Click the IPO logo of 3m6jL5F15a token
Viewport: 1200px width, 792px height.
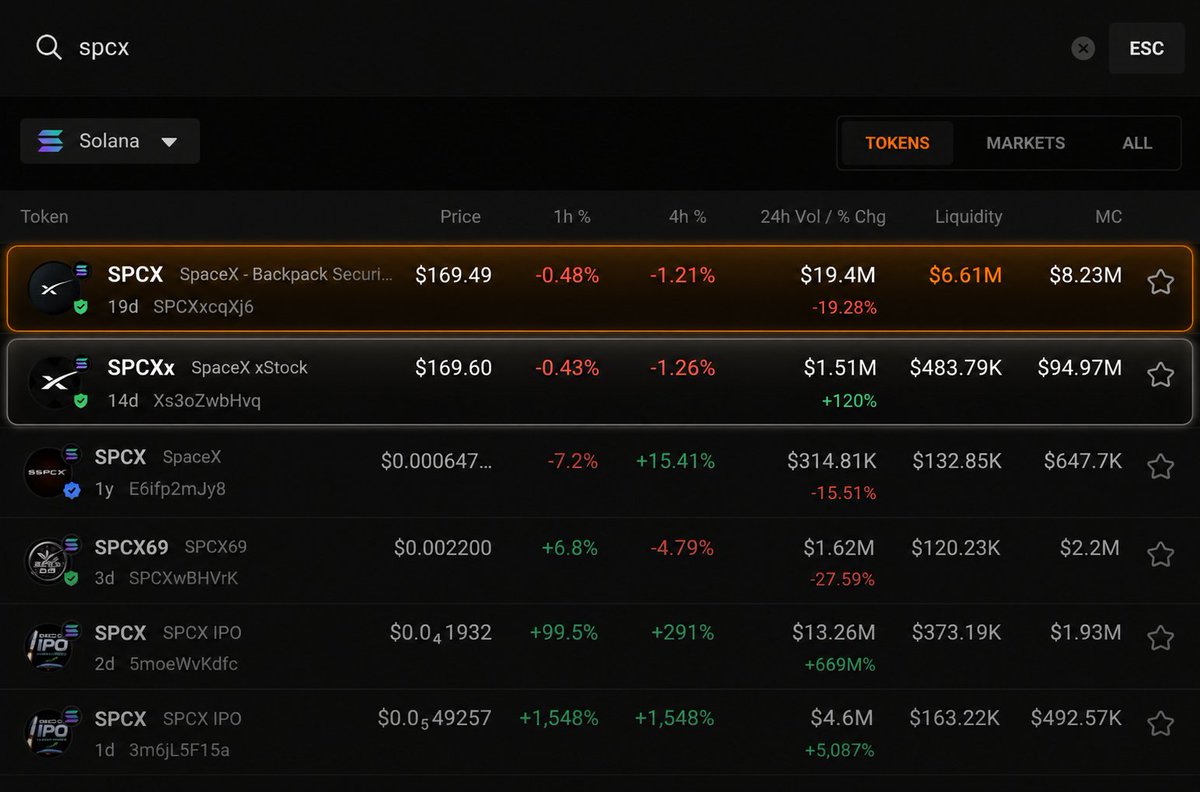click(48, 732)
